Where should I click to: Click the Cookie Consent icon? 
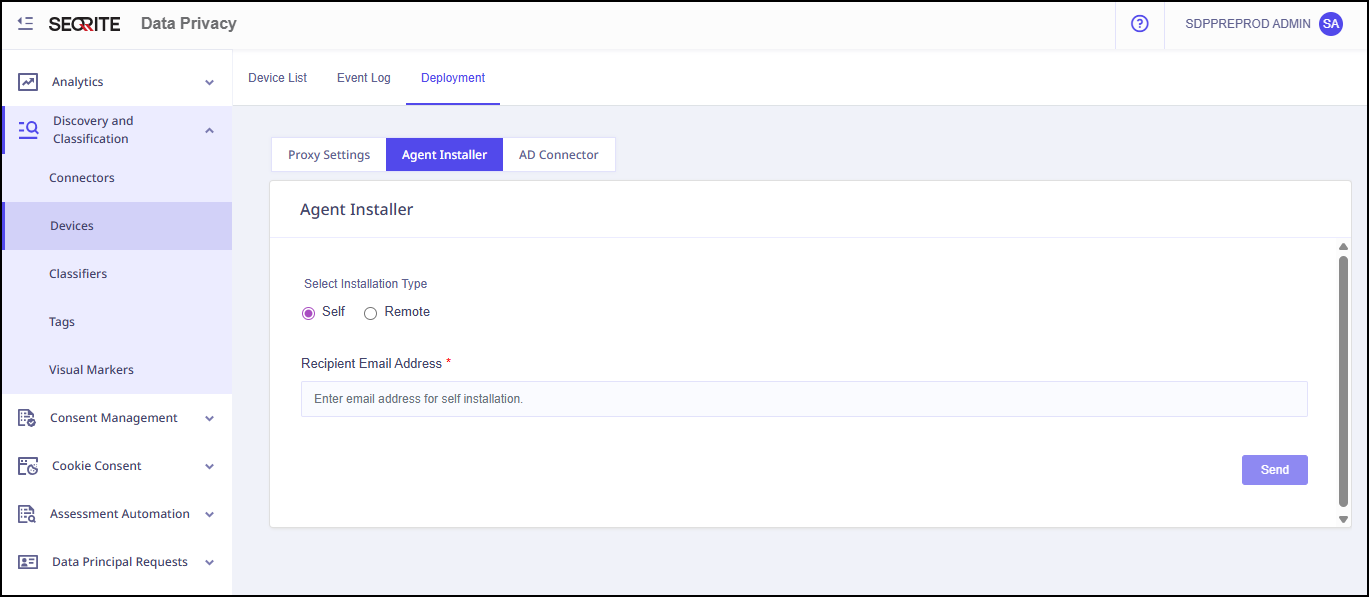[x=28, y=466]
